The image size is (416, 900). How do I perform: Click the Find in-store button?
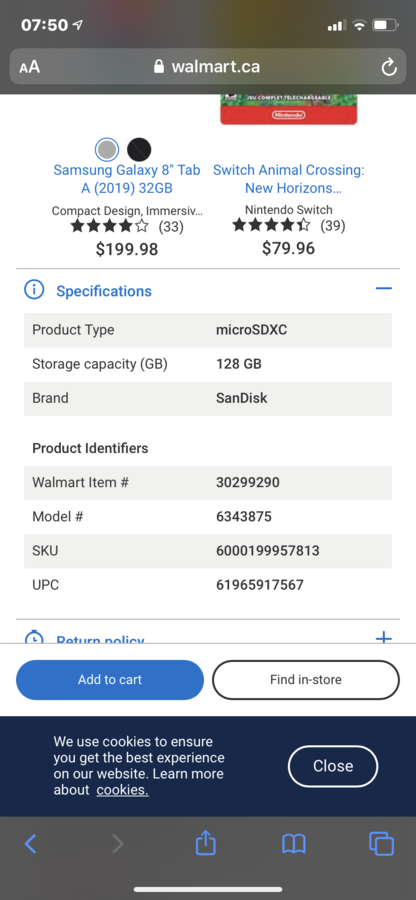306,680
